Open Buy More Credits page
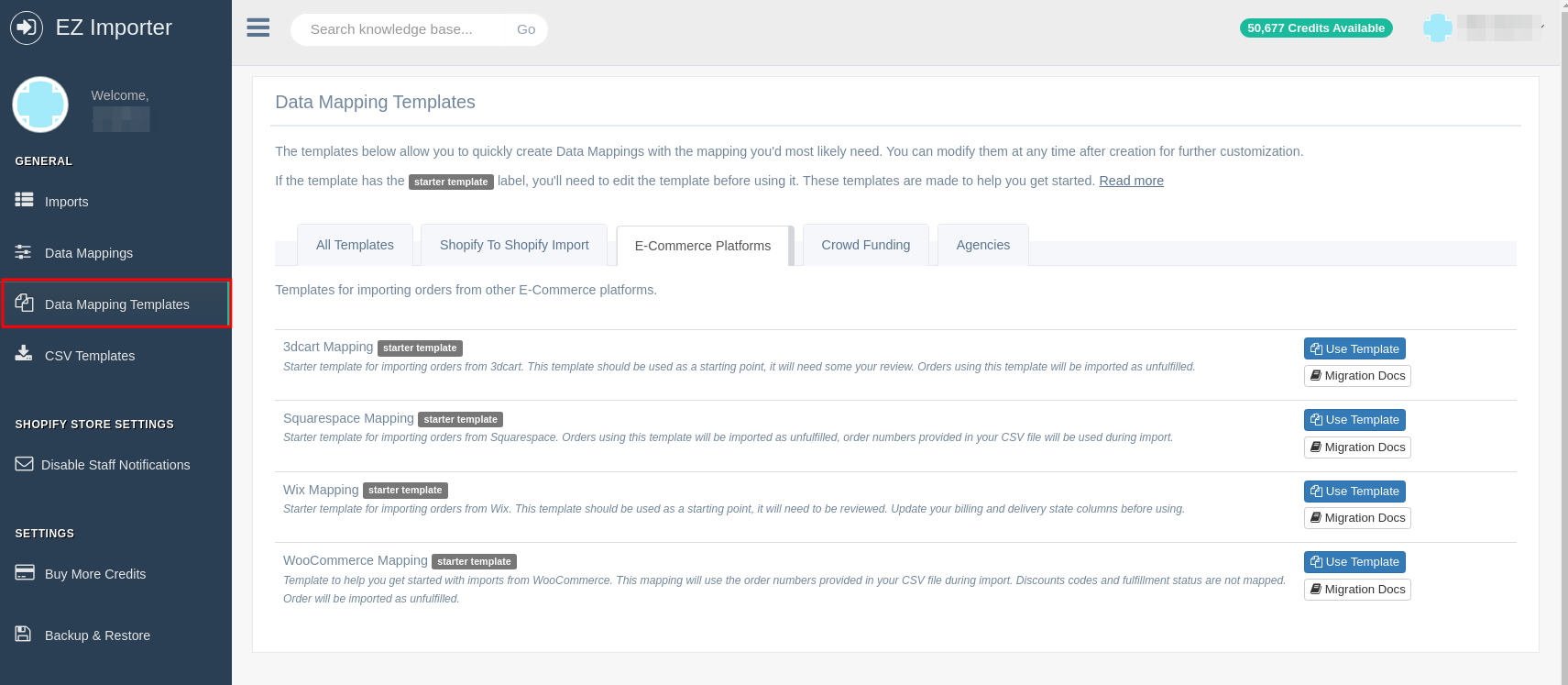 pos(115,574)
